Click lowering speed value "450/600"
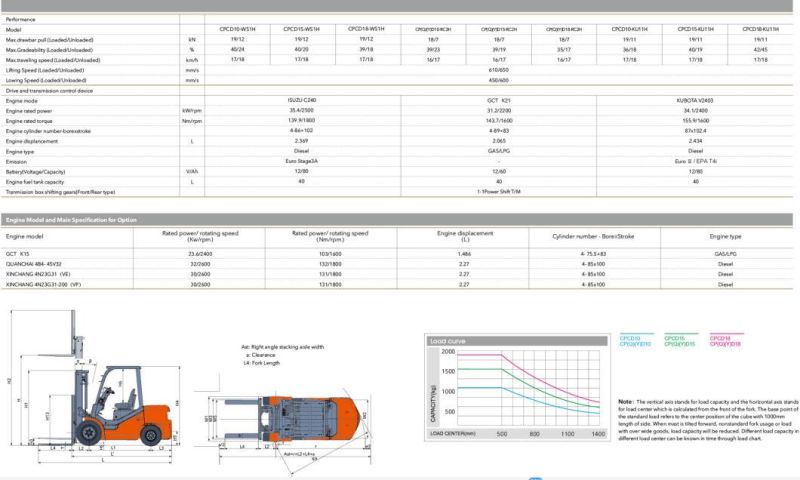The image size is (800, 480). coord(498,80)
